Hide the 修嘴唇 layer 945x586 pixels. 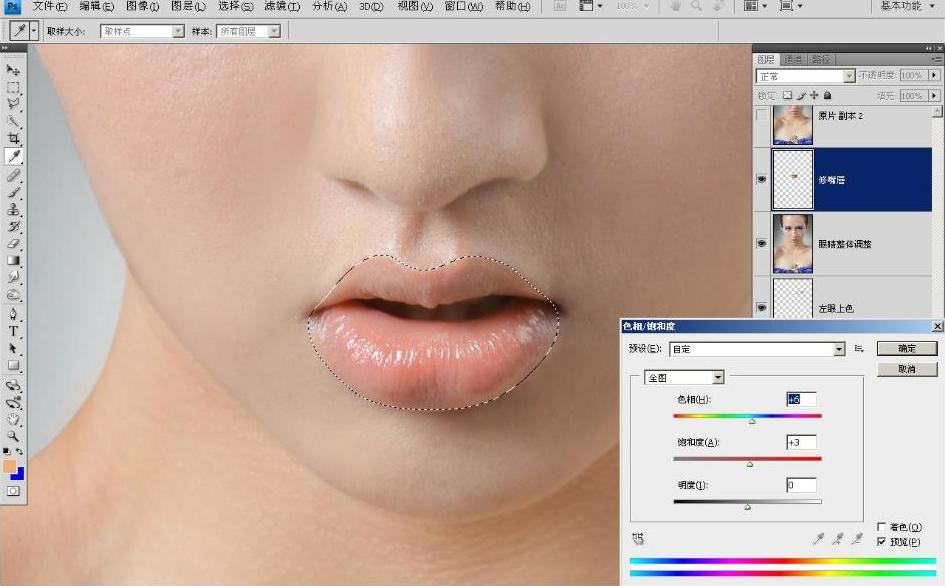click(x=762, y=180)
